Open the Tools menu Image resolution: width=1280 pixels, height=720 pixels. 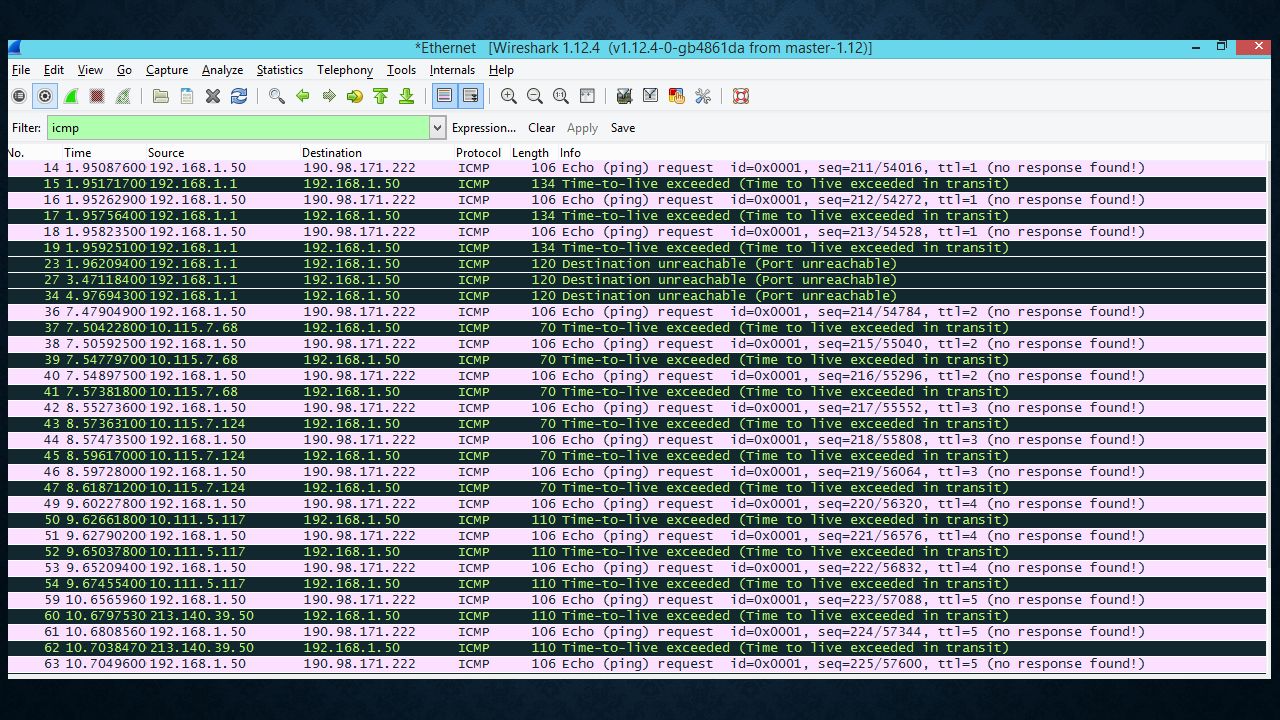tap(401, 70)
